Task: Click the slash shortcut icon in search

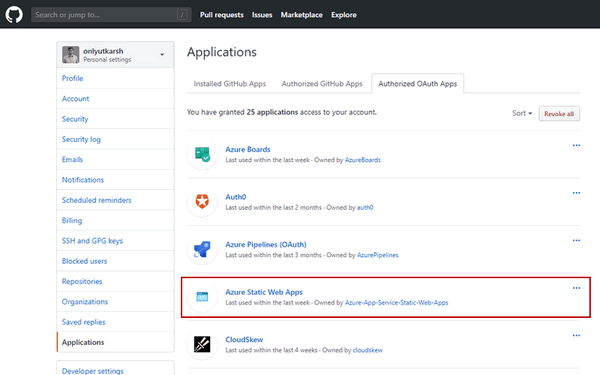Action: (182, 15)
